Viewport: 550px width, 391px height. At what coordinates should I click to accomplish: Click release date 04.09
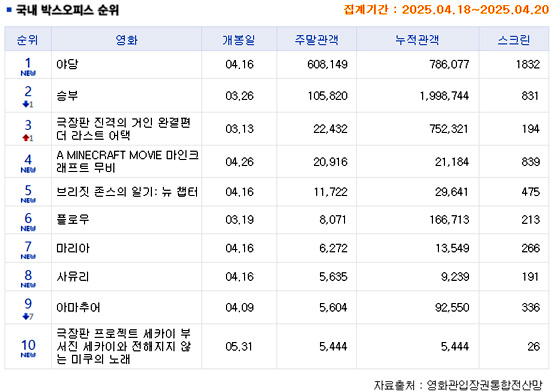click(x=240, y=308)
